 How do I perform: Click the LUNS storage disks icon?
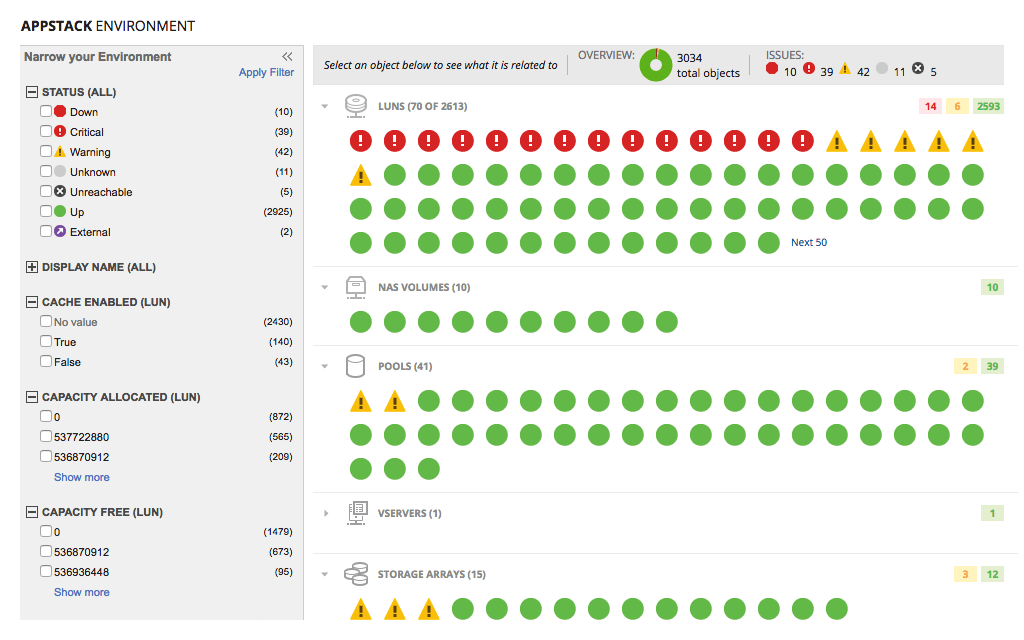tap(355, 105)
